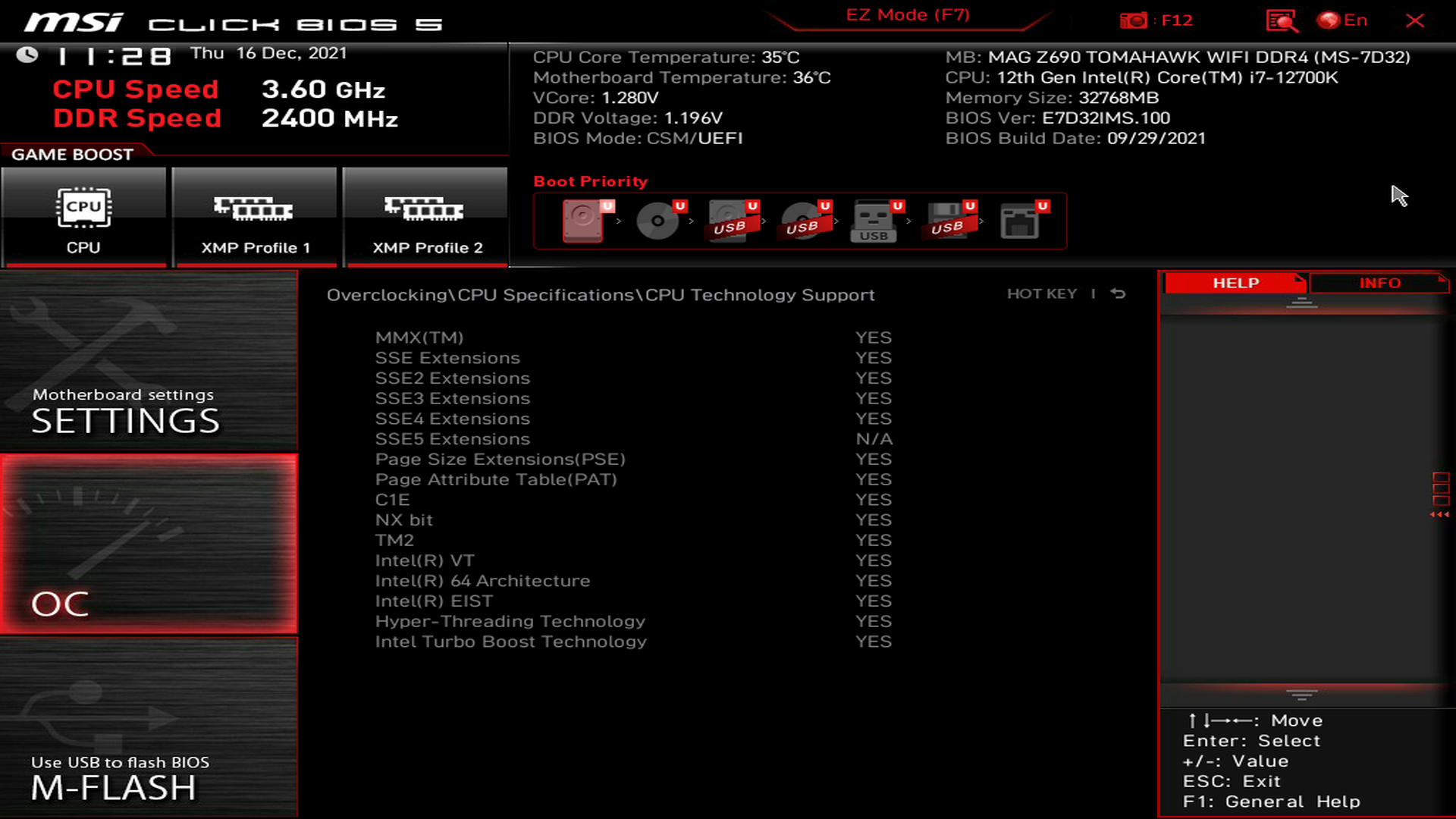Open the BIOS search magnifier icon

point(1282,20)
